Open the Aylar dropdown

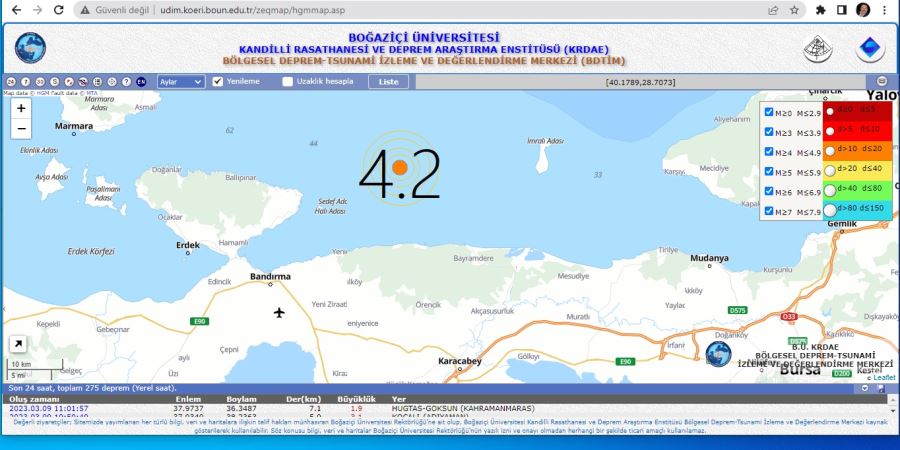(181, 82)
